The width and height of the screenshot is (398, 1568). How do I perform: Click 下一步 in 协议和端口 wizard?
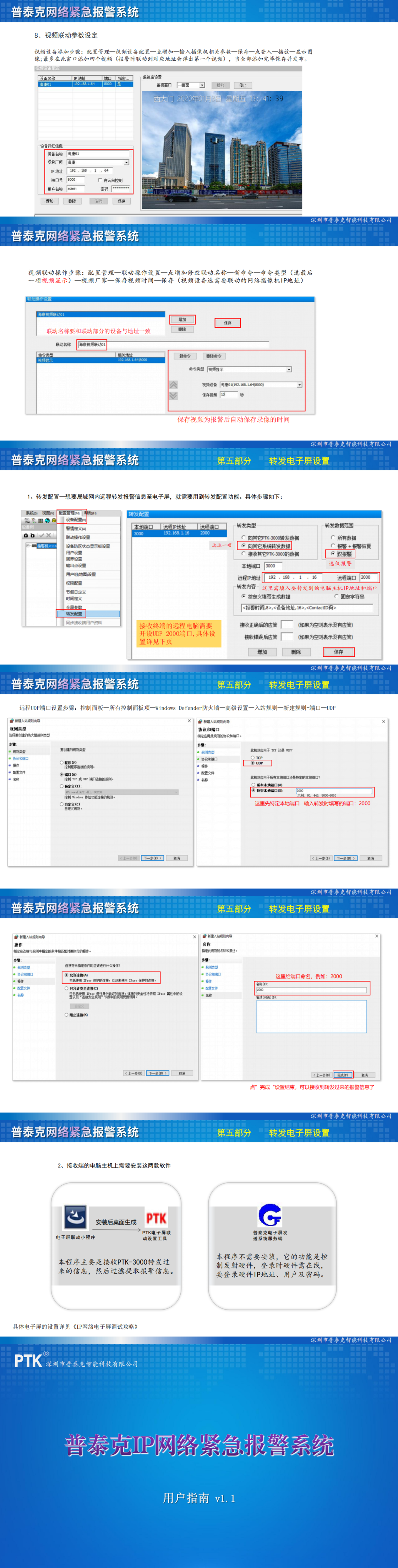point(345,858)
